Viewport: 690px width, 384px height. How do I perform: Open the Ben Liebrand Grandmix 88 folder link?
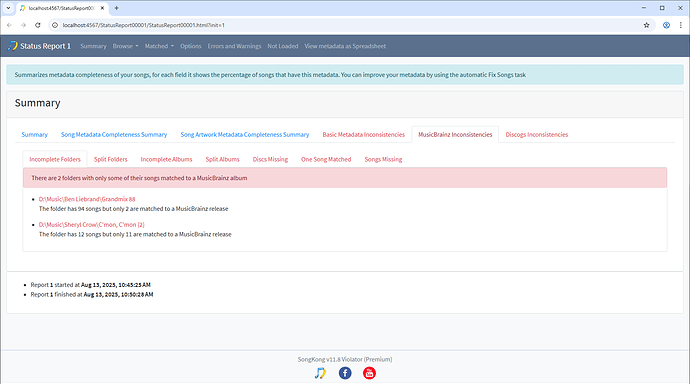[x=87, y=199]
